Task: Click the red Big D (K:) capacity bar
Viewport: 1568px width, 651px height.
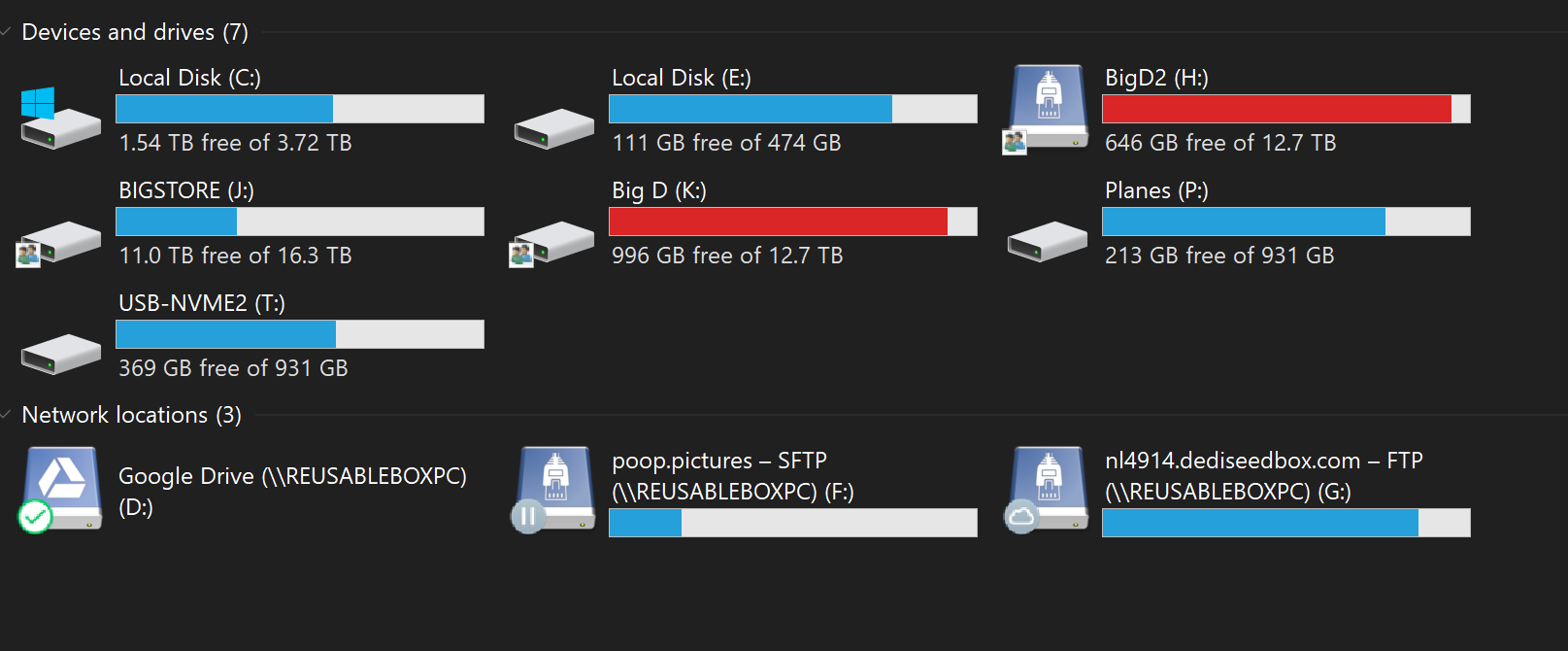Action: point(793,222)
